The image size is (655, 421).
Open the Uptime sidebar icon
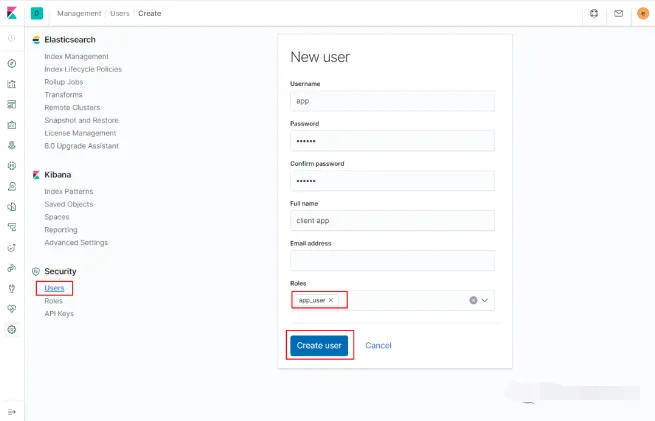(12, 248)
